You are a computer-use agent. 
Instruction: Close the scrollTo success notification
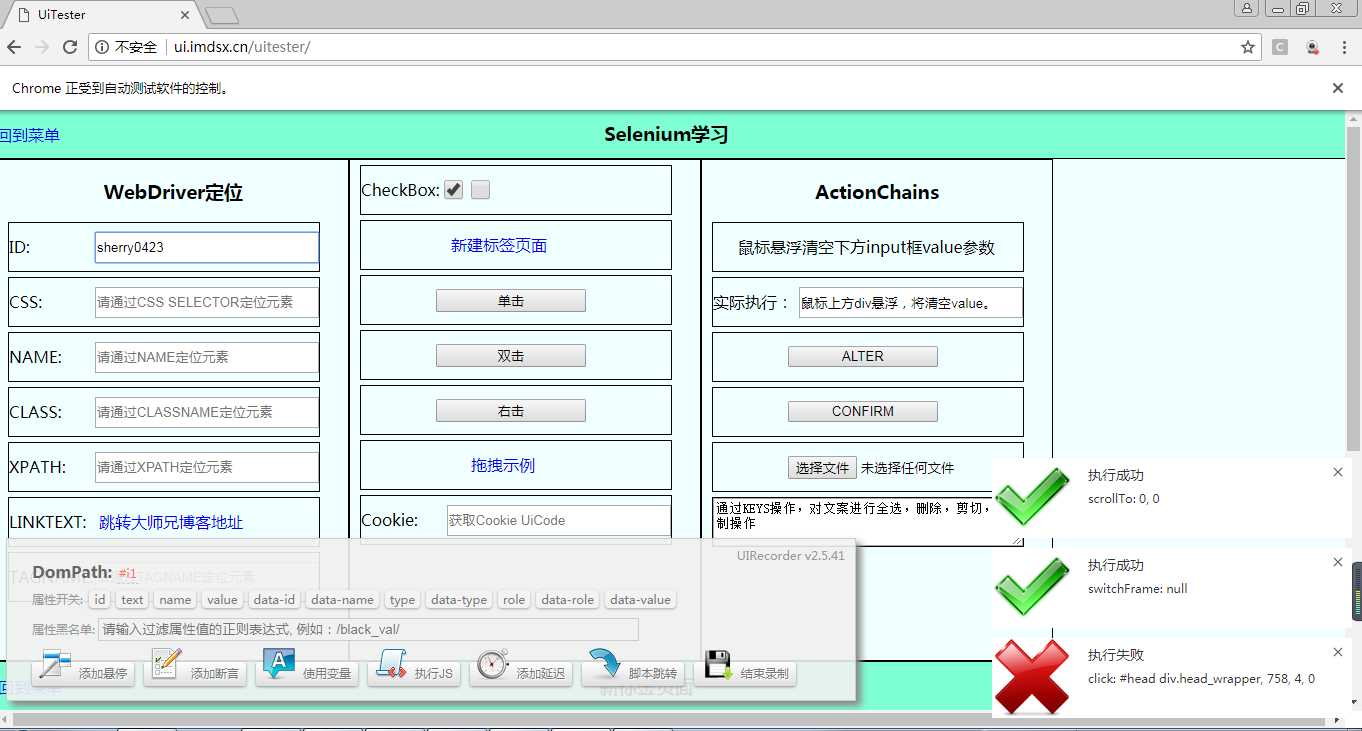(1338, 472)
